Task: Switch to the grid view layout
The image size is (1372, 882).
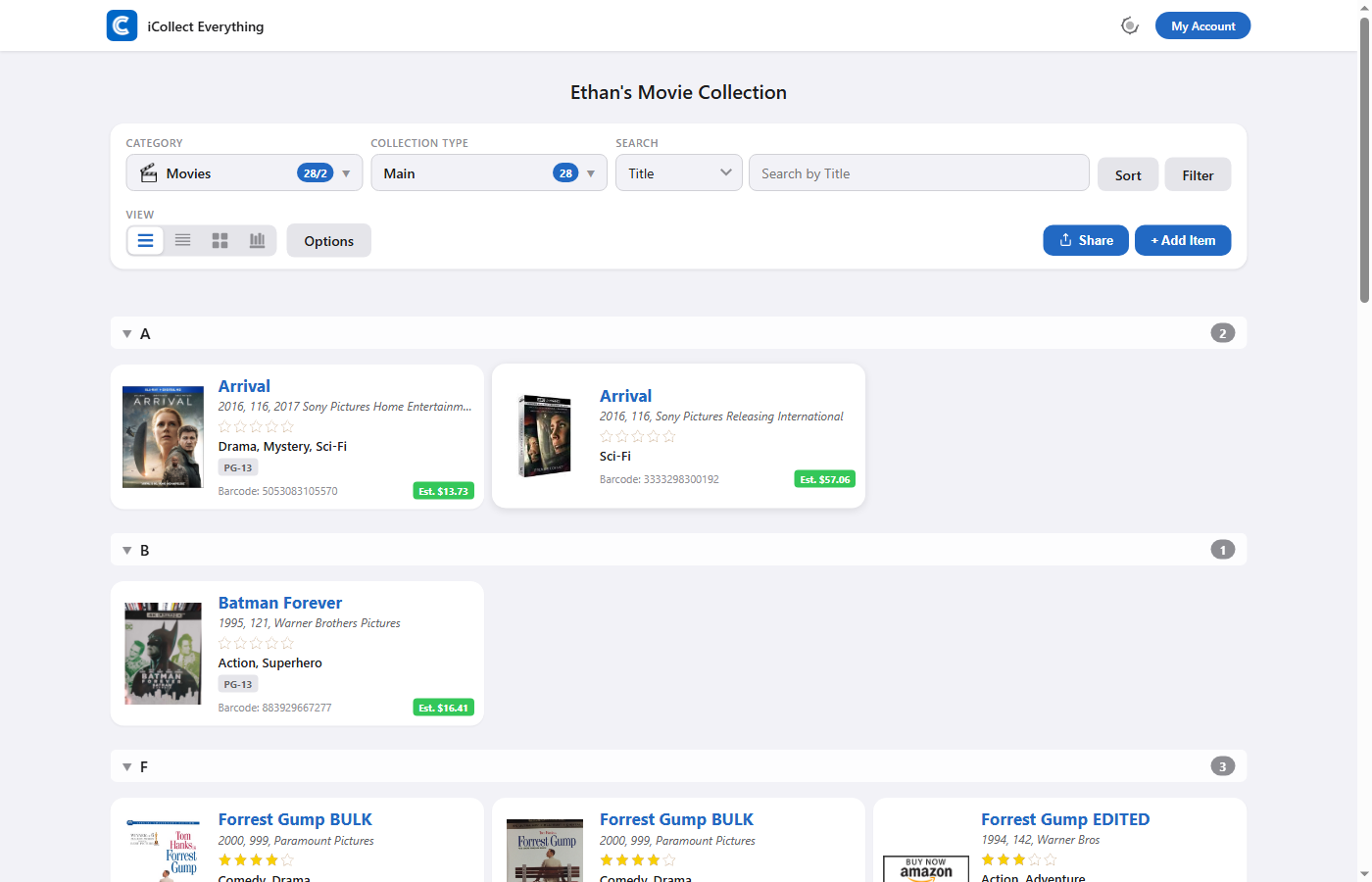Action: (220, 239)
